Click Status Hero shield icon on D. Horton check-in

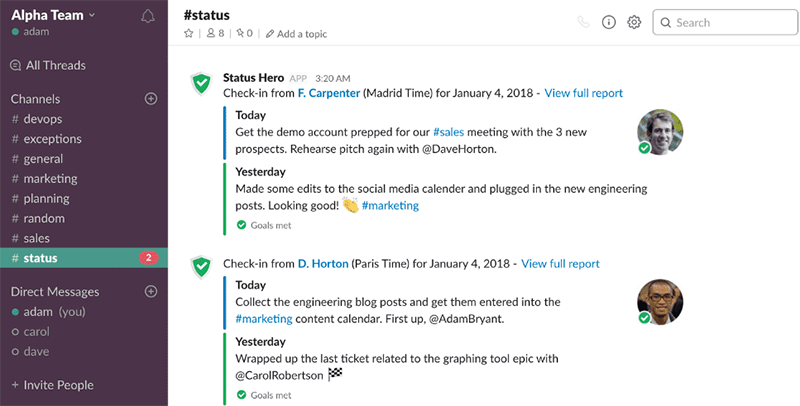(x=202, y=267)
